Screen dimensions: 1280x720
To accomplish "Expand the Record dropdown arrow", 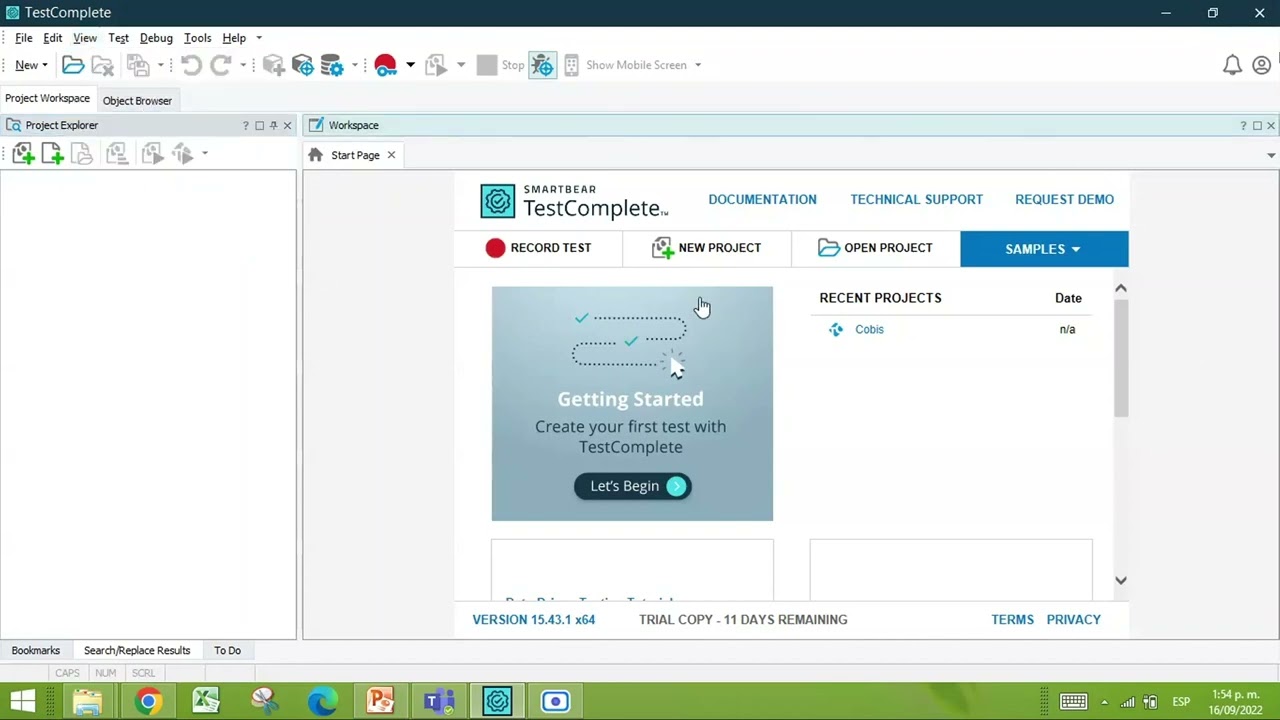I will 410,65.
